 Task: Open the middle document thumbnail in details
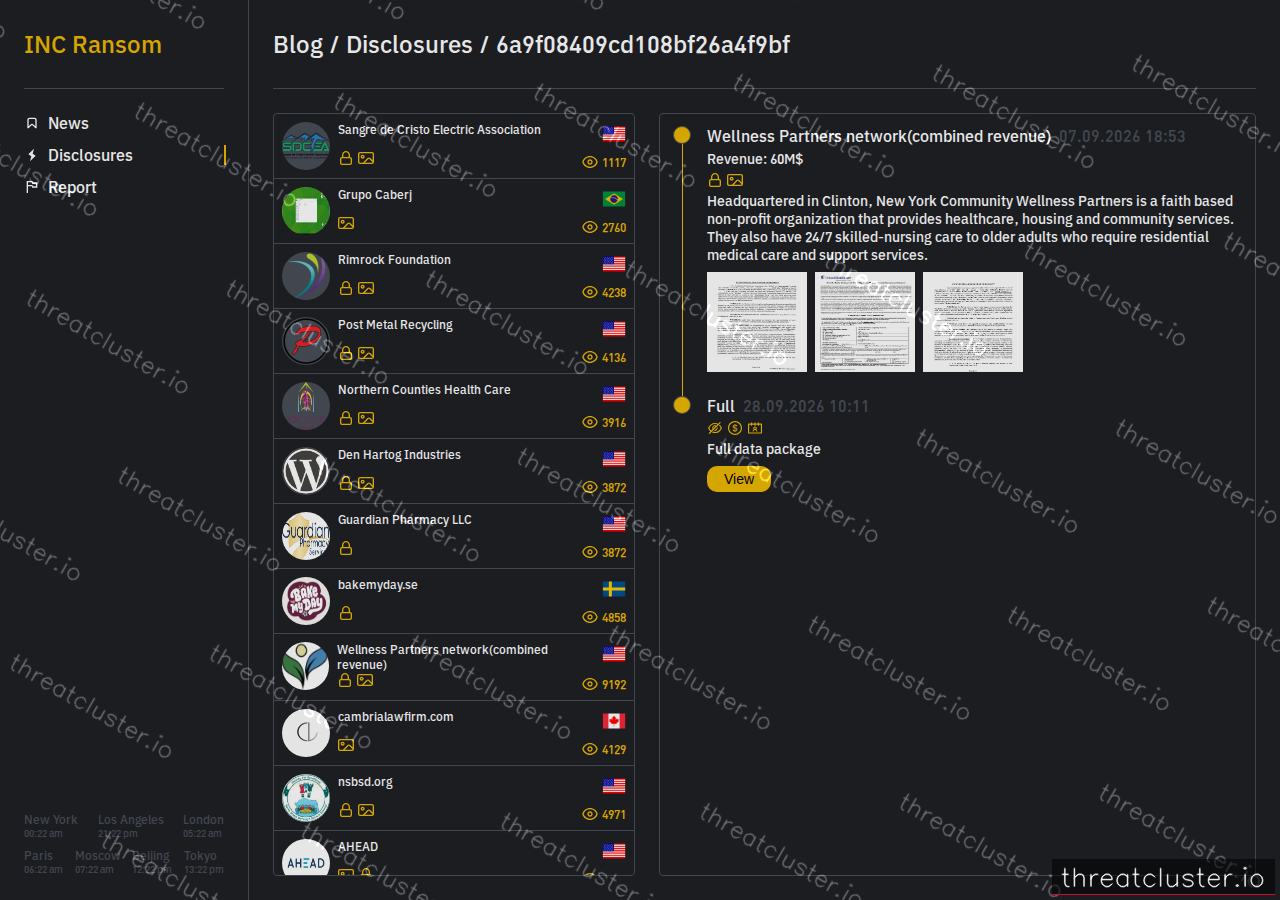point(865,322)
